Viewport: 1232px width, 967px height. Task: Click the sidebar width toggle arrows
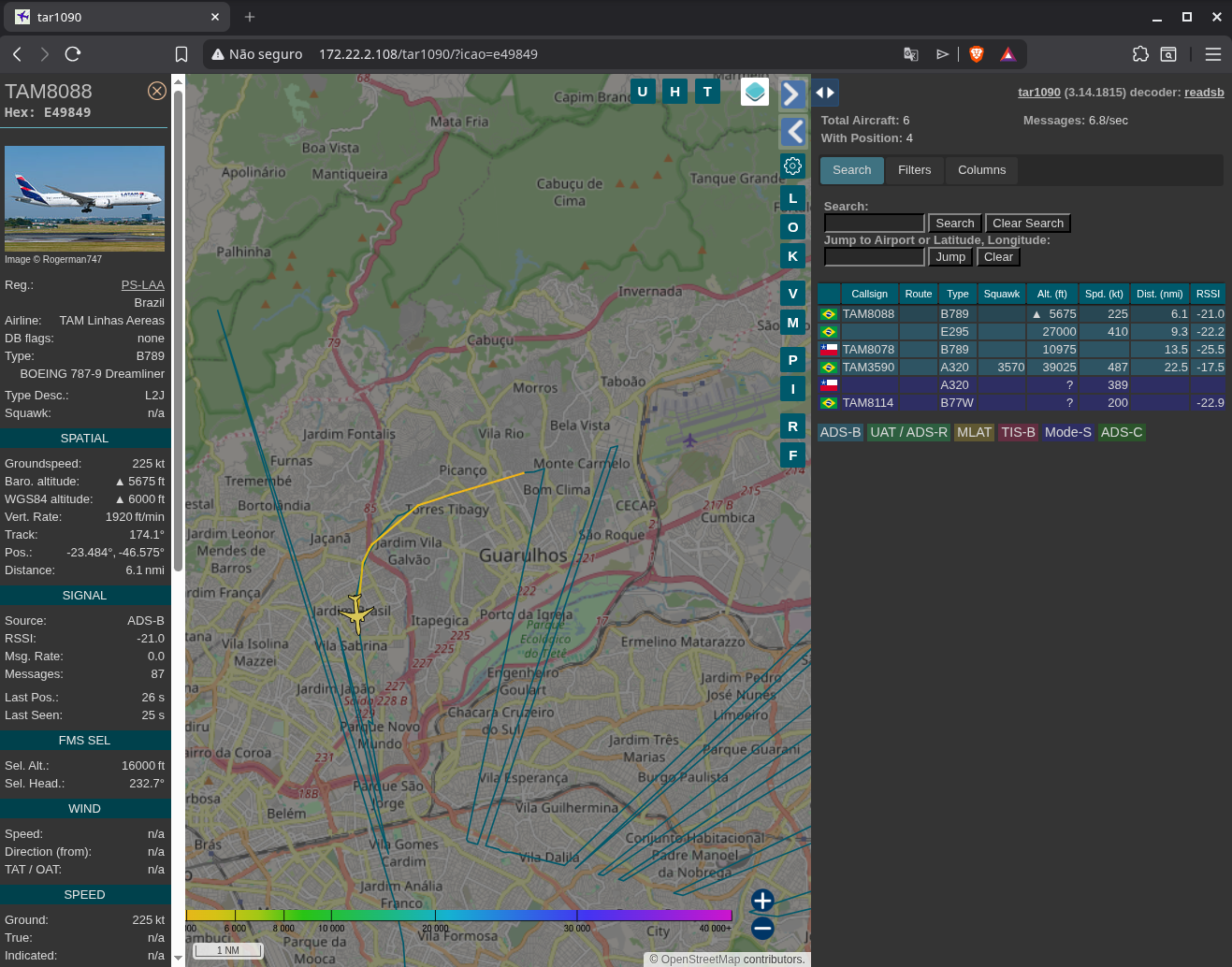[x=825, y=93]
